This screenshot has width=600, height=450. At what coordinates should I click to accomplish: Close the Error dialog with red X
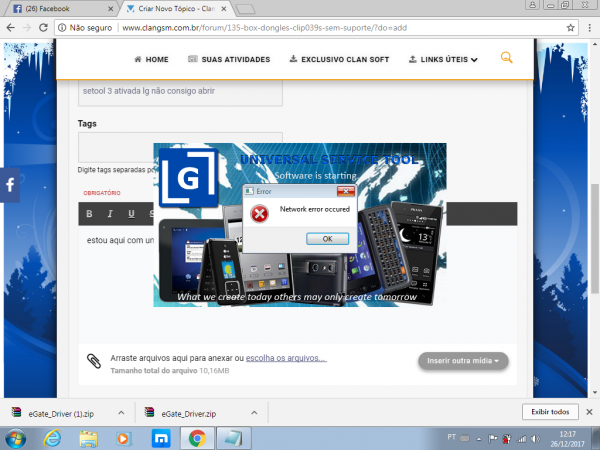pos(346,191)
